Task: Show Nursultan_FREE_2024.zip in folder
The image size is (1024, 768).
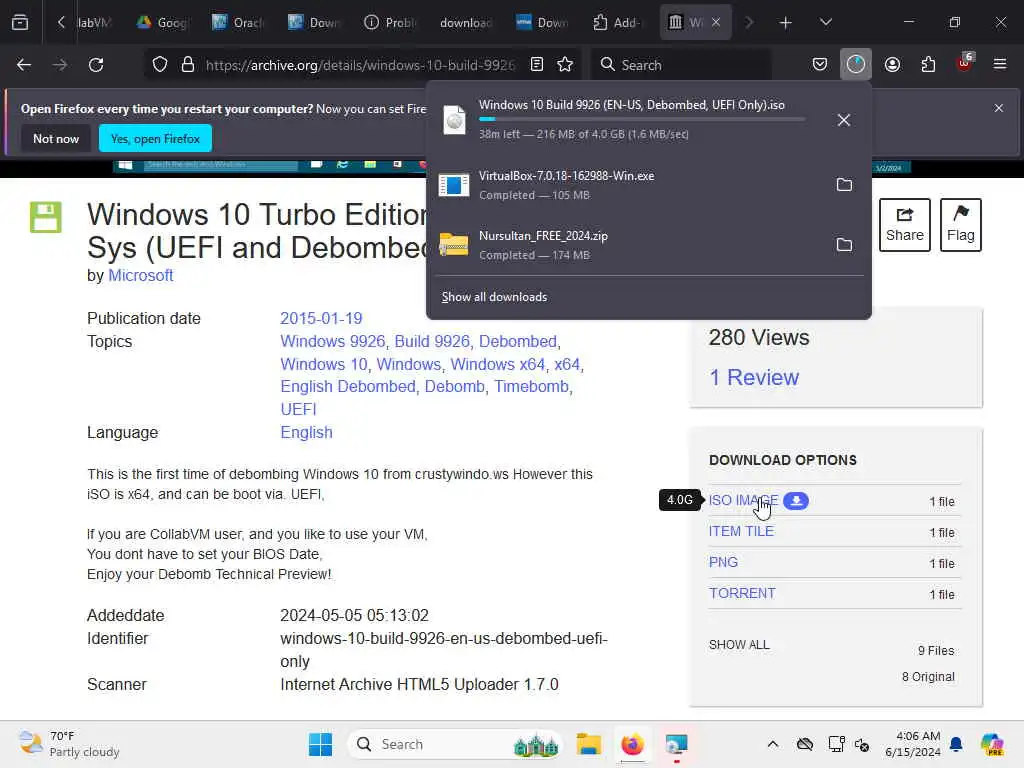Action: [844, 245]
